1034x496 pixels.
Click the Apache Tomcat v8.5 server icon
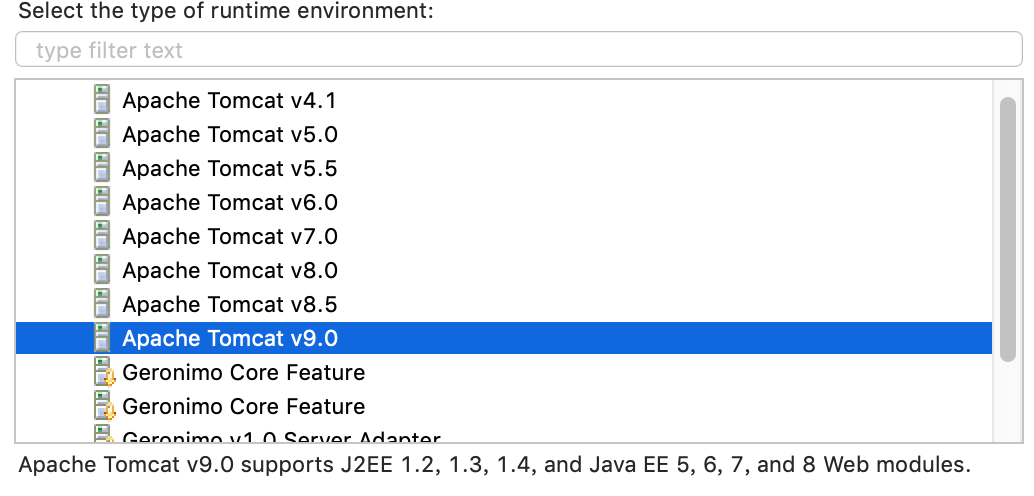[x=102, y=304]
